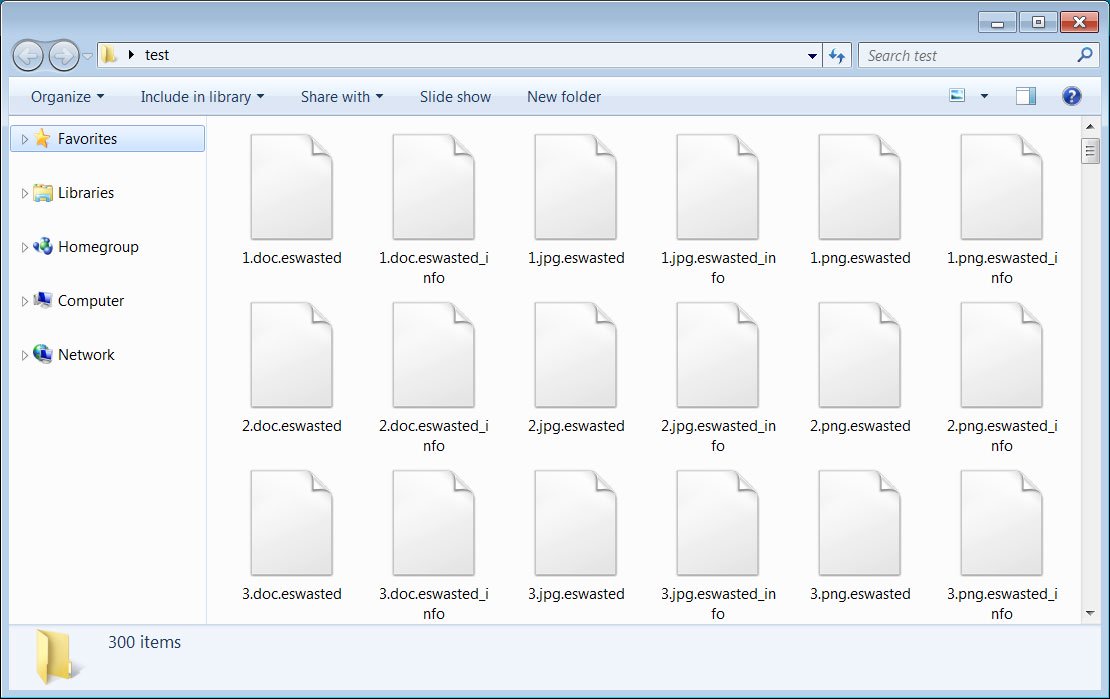Click the New folder button
This screenshot has width=1110, height=699.
563,96
